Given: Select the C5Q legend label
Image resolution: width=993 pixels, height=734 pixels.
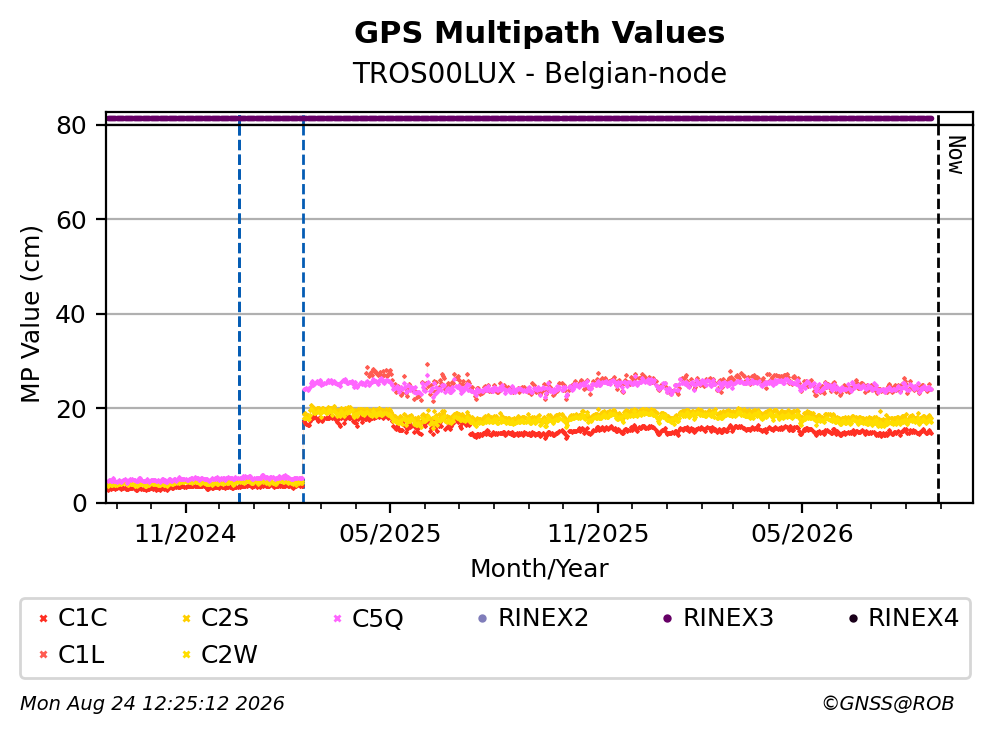Looking at the screenshot, I should click(x=377, y=618).
